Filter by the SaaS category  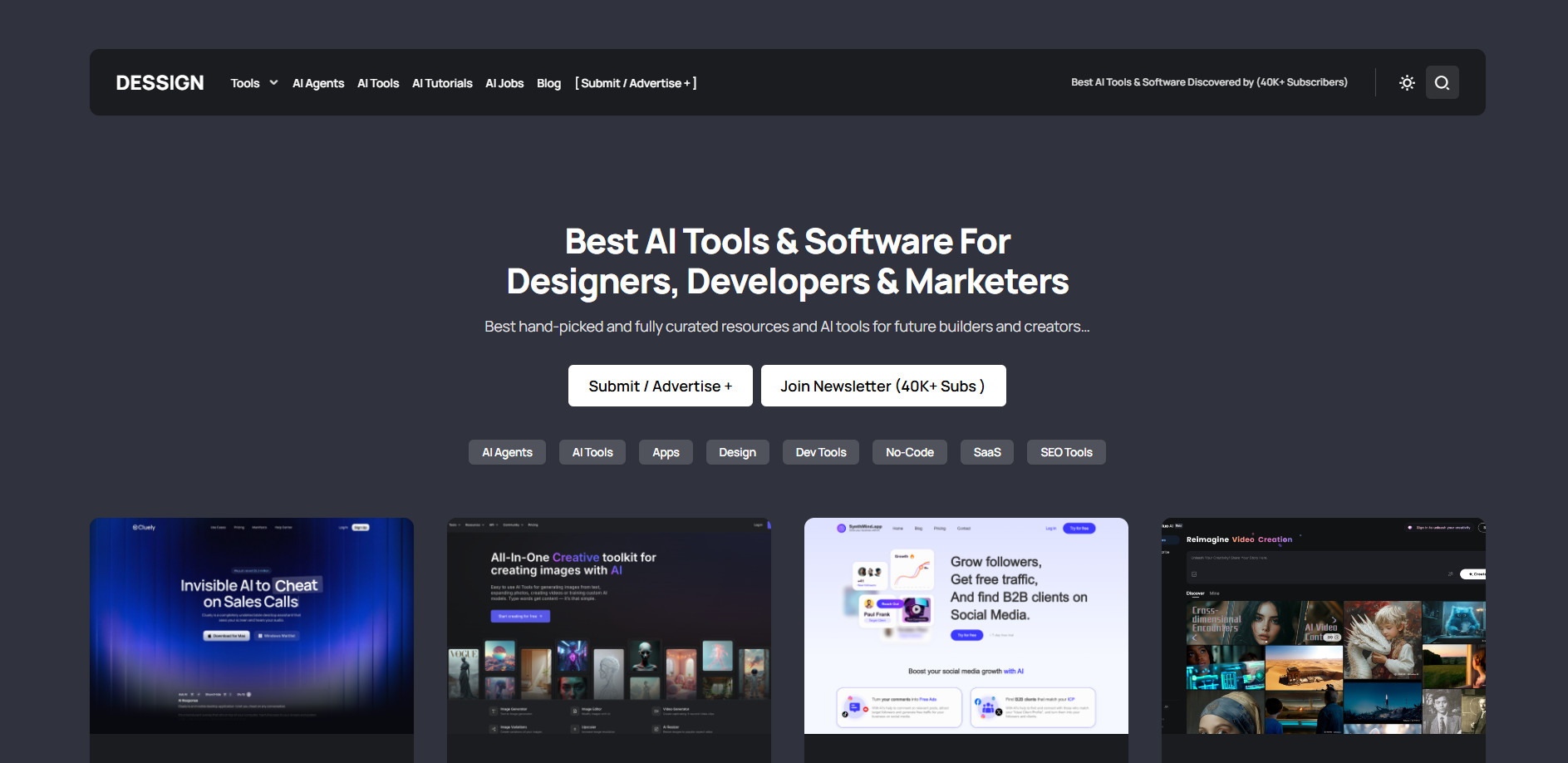(x=986, y=451)
